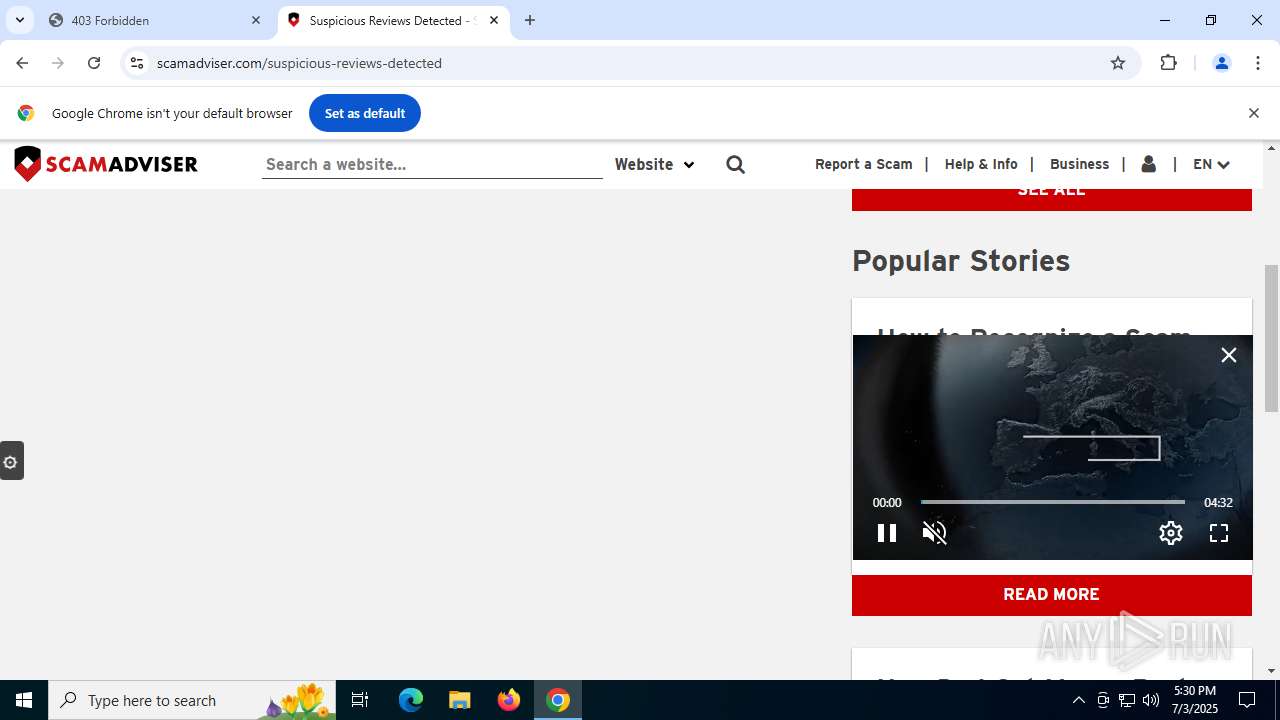Reload the current page
The image size is (1280, 720).
pos(94,63)
